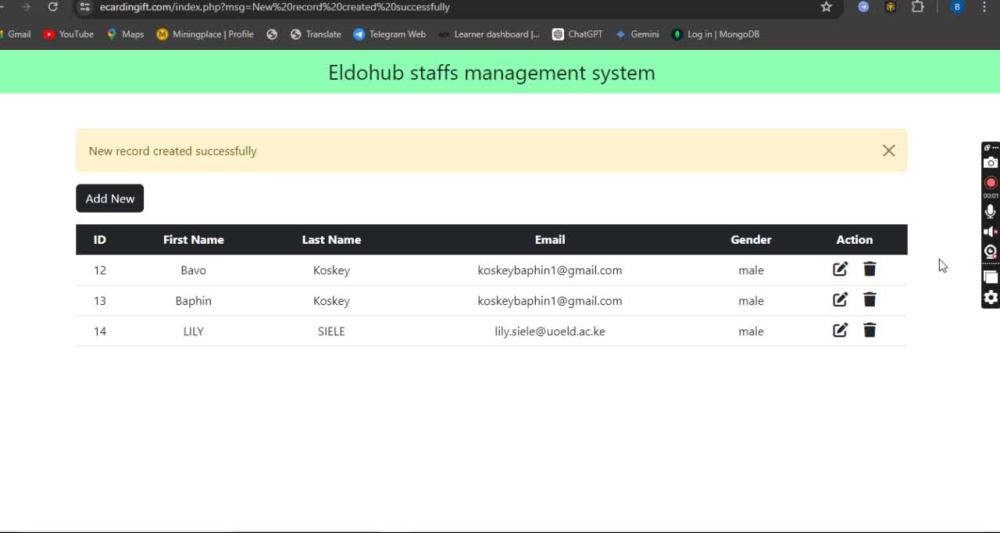Click the ID cell '13'
The width and height of the screenshot is (1000, 533).
click(x=99, y=301)
